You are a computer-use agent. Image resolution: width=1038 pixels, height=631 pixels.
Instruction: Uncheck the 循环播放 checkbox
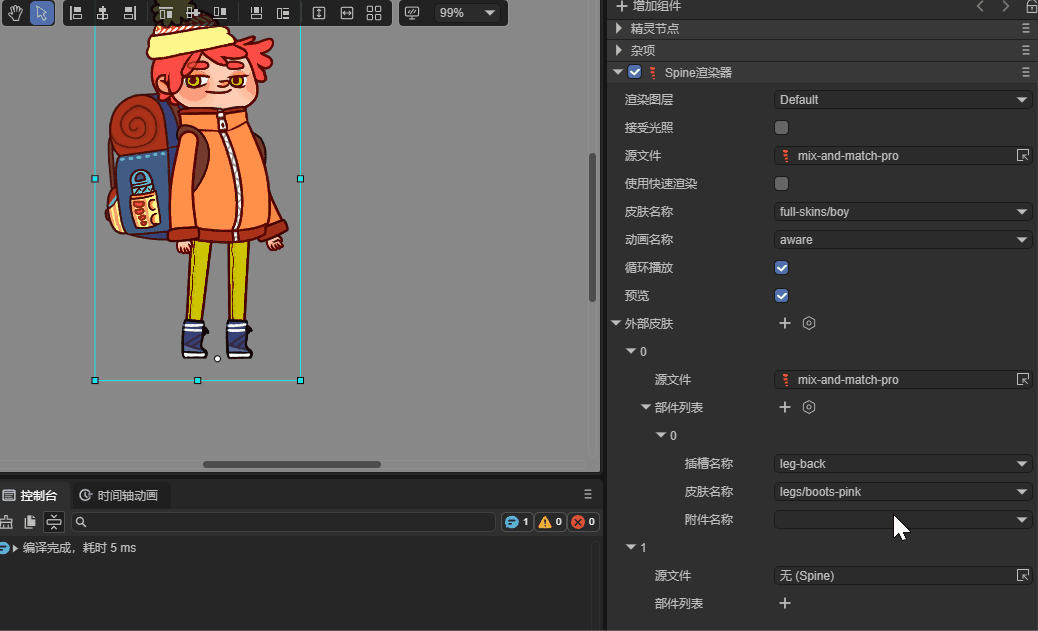[x=782, y=268]
